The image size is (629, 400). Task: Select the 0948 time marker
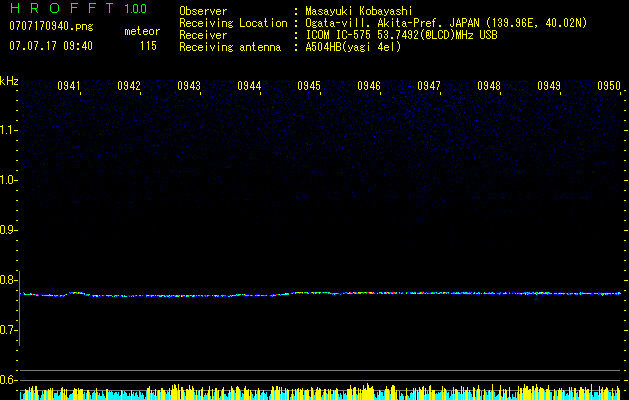tap(489, 86)
